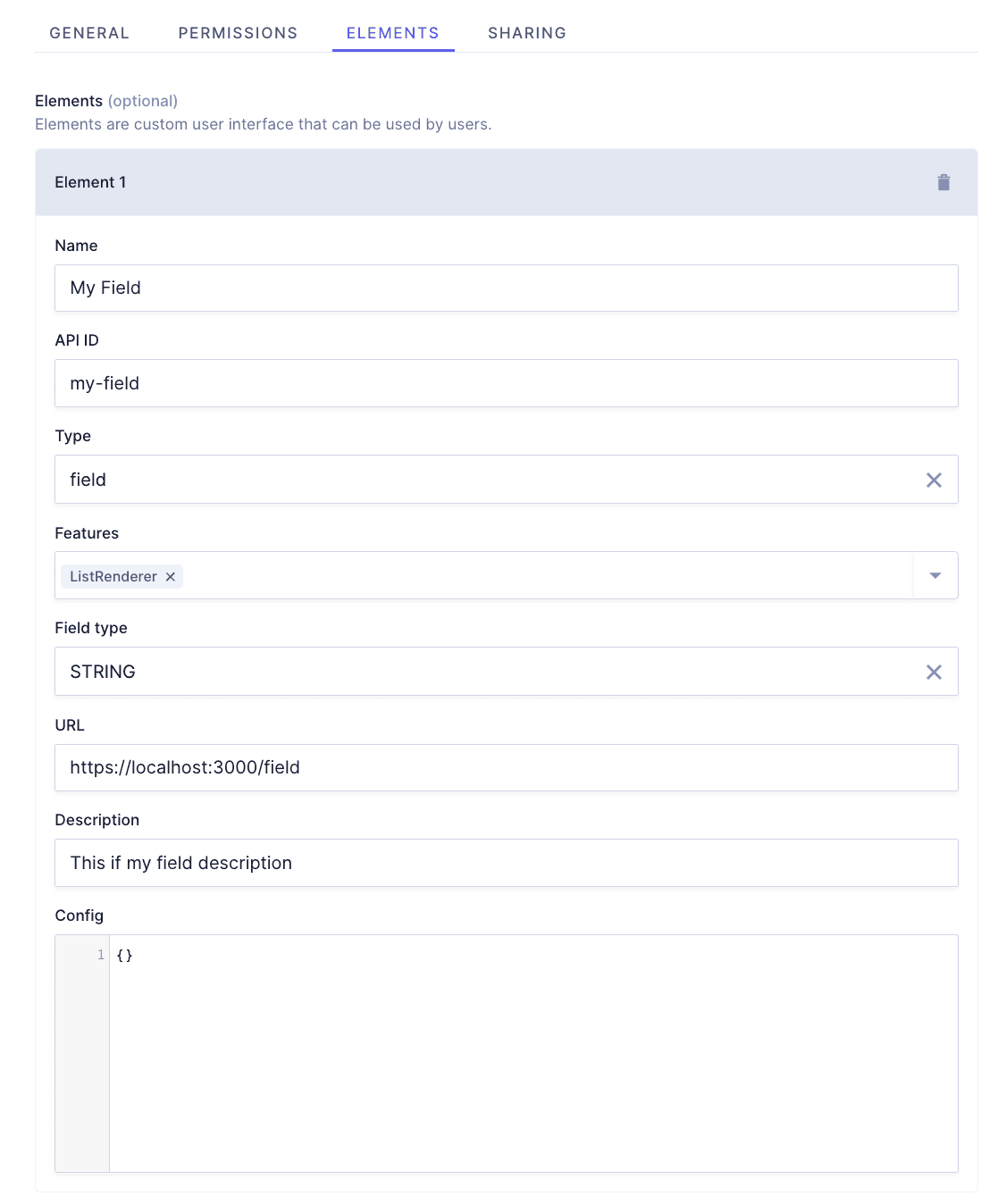Image resolution: width=1006 pixels, height=1204 pixels.
Task: Remove the ListRenderer feature chip
Action: (171, 576)
